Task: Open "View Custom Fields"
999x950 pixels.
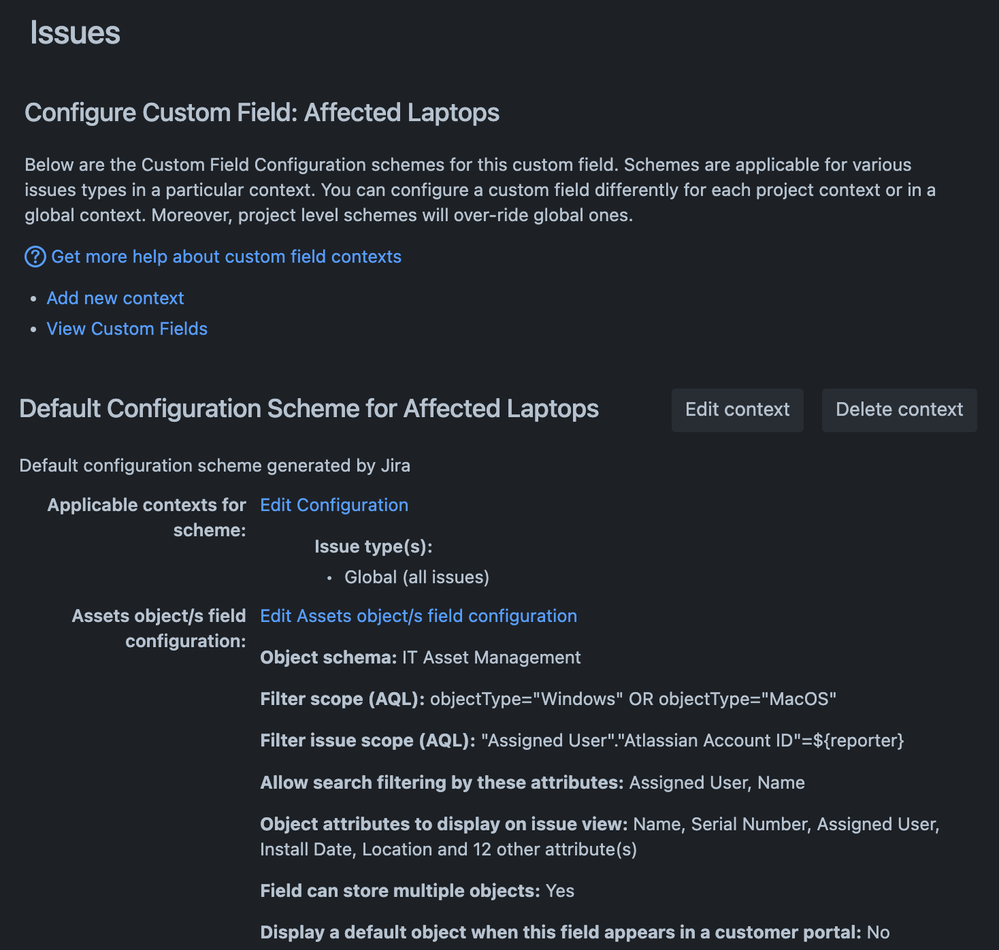Action: point(126,328)
